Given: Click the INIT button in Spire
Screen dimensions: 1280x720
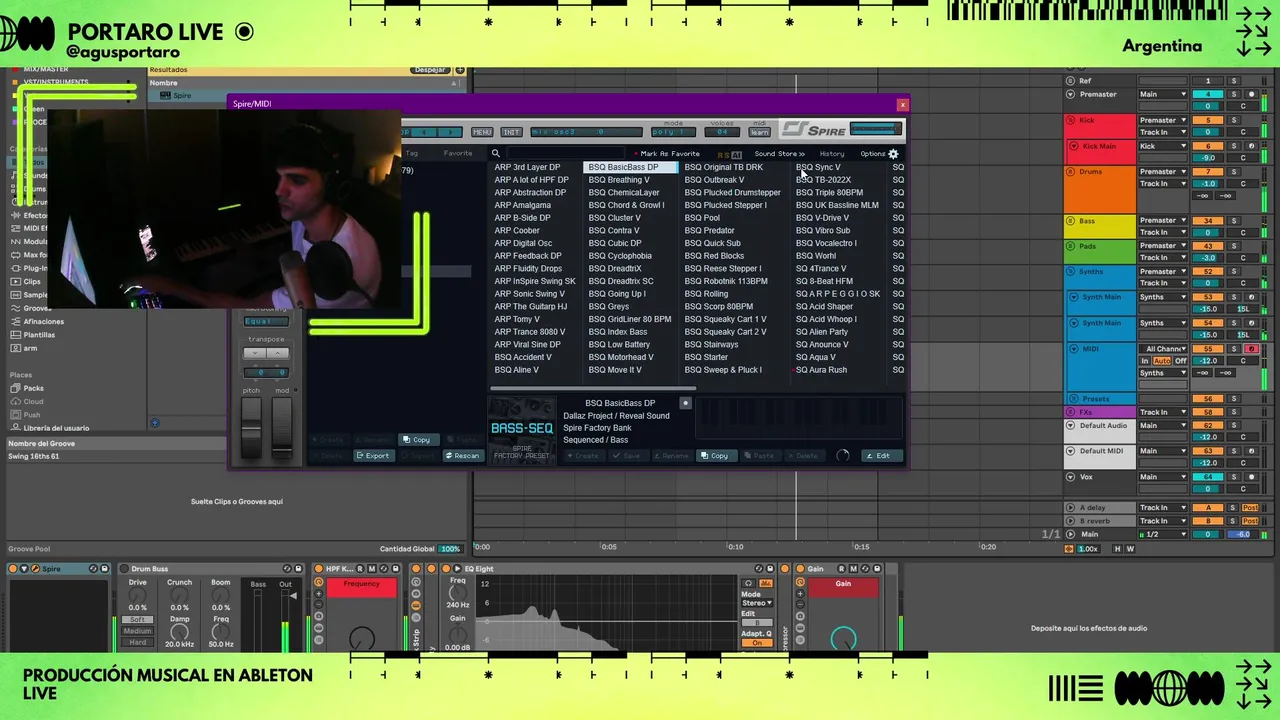Looking at the screenshot, I should point(511,132).
